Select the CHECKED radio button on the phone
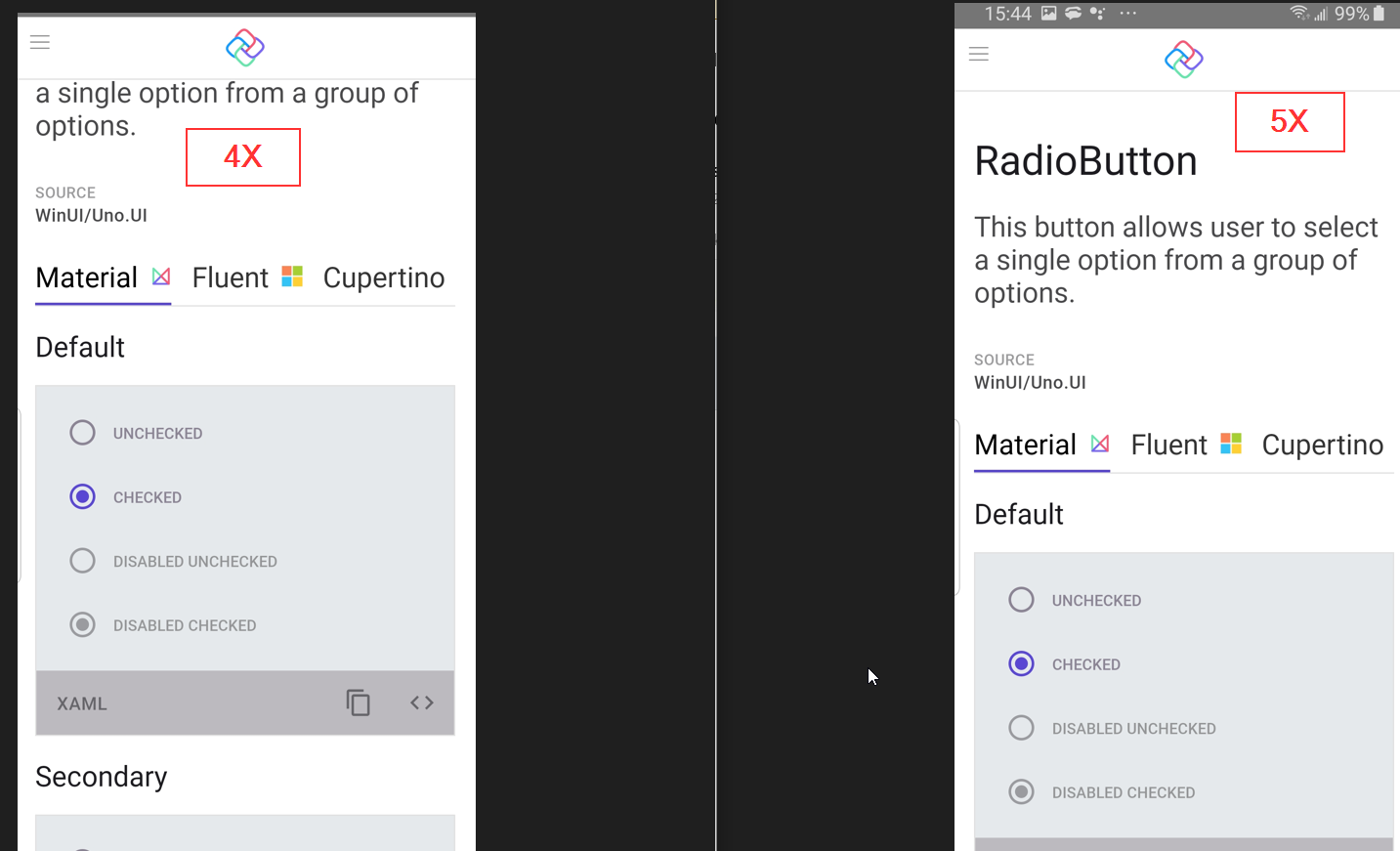The image size is (1400, 851). [x=1021, y=663]
